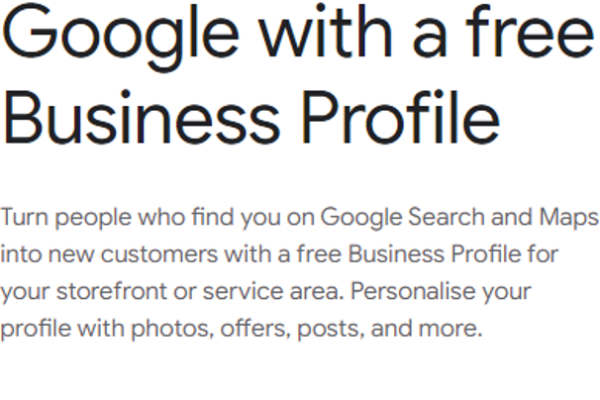Click the word 'photos' in the last line
This screenshot has height=400, width=600.
tap(172, 329)
